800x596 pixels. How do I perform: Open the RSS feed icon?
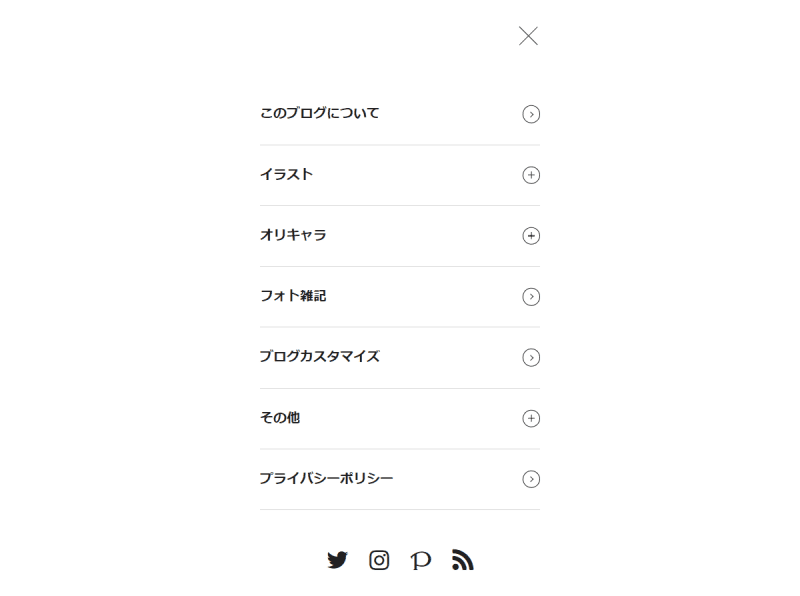pos(462,560)
